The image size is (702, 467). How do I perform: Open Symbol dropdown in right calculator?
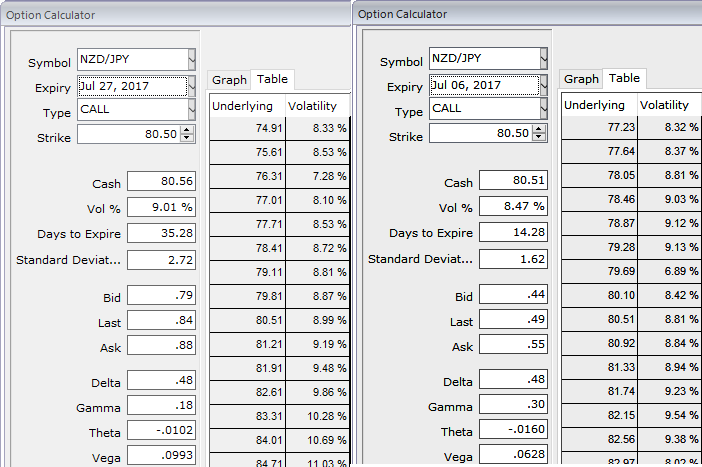click(544, 59)
